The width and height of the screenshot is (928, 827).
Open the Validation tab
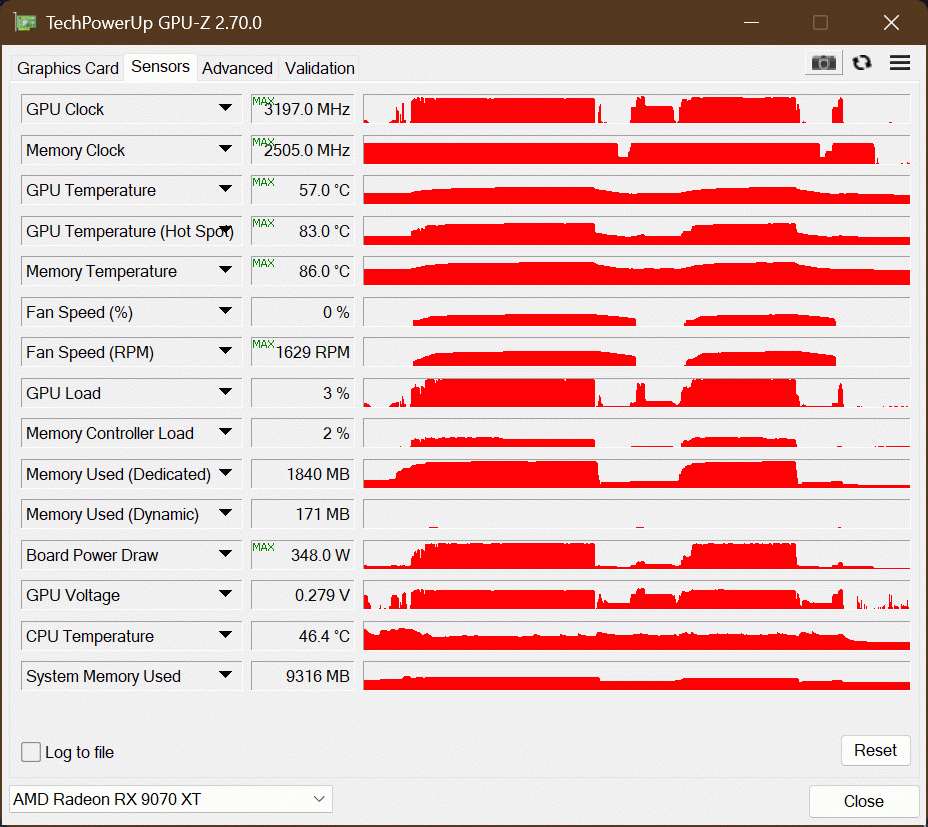point(320,68)
